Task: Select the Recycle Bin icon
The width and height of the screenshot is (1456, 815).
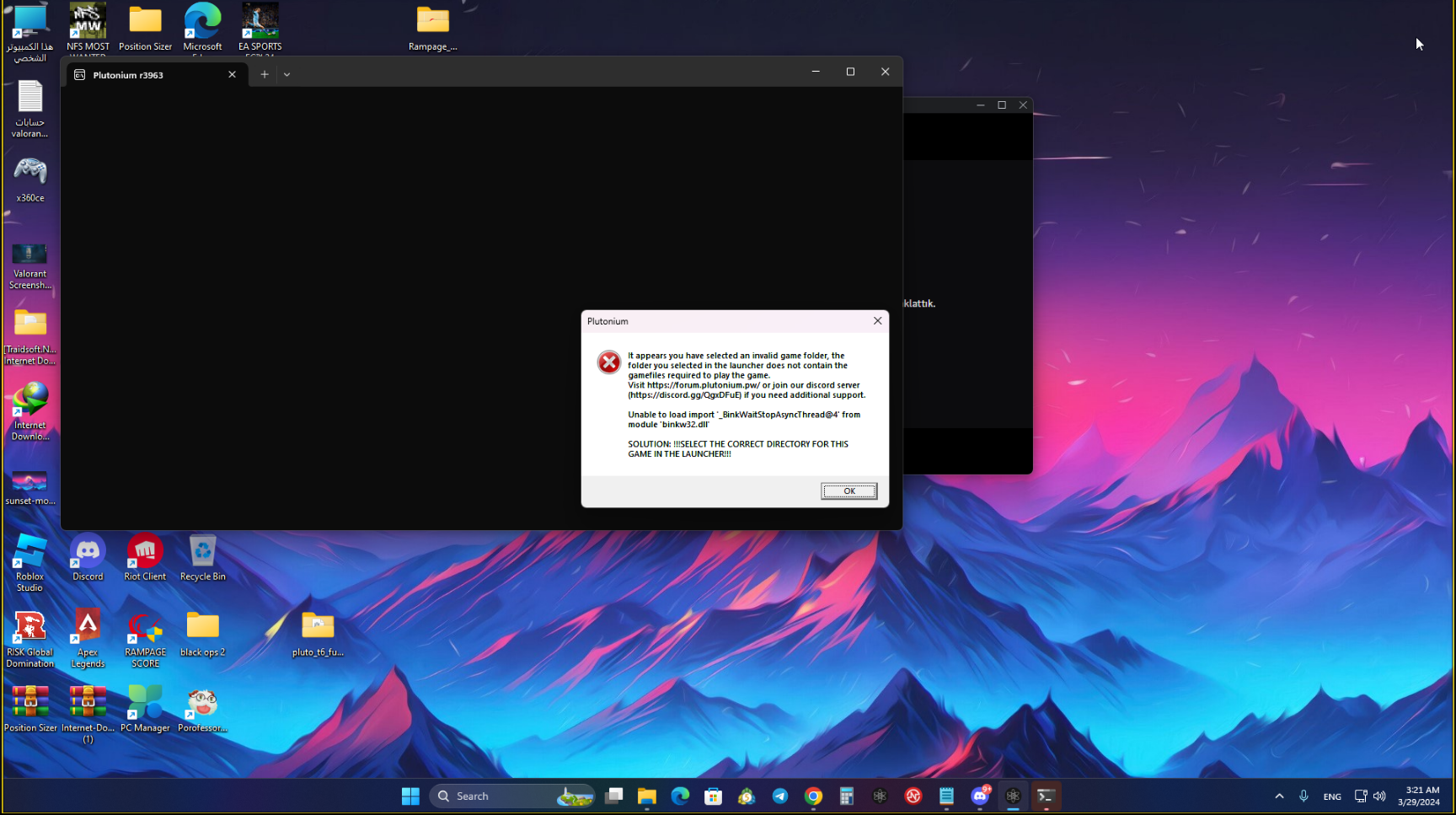Action: [202, 558]
